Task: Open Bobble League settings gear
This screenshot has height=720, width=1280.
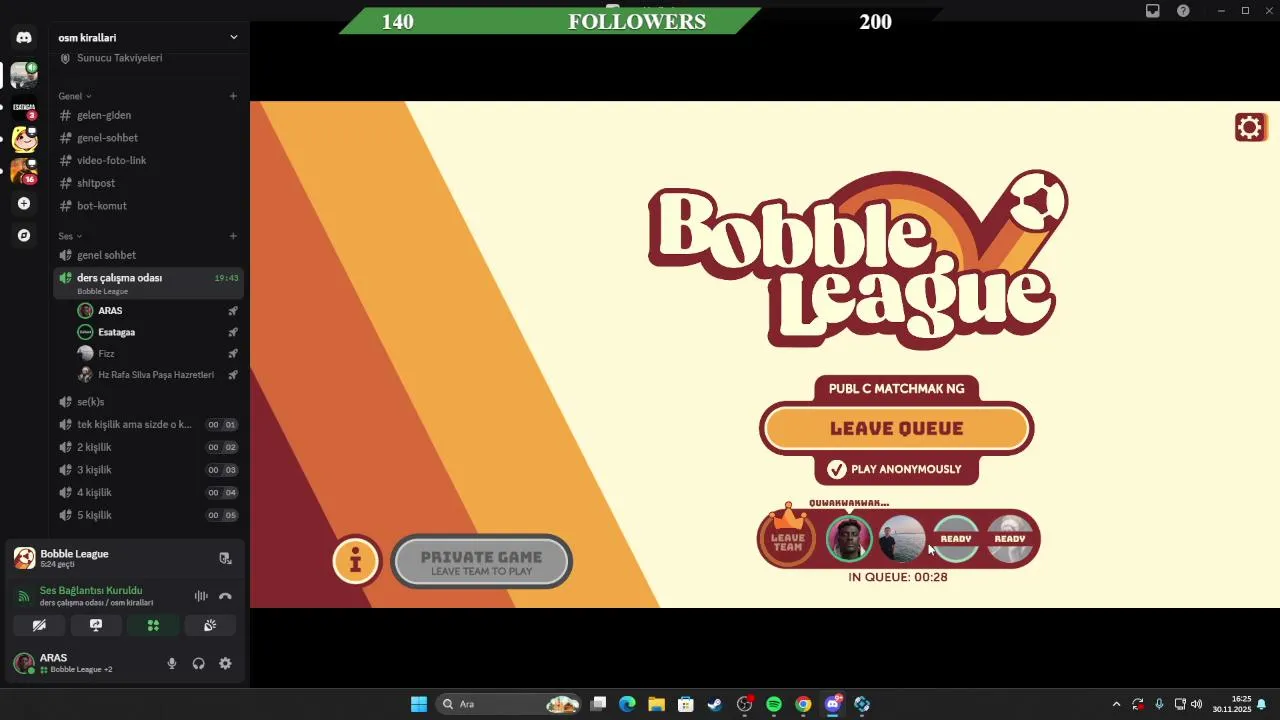Action: click(1250, 127)
